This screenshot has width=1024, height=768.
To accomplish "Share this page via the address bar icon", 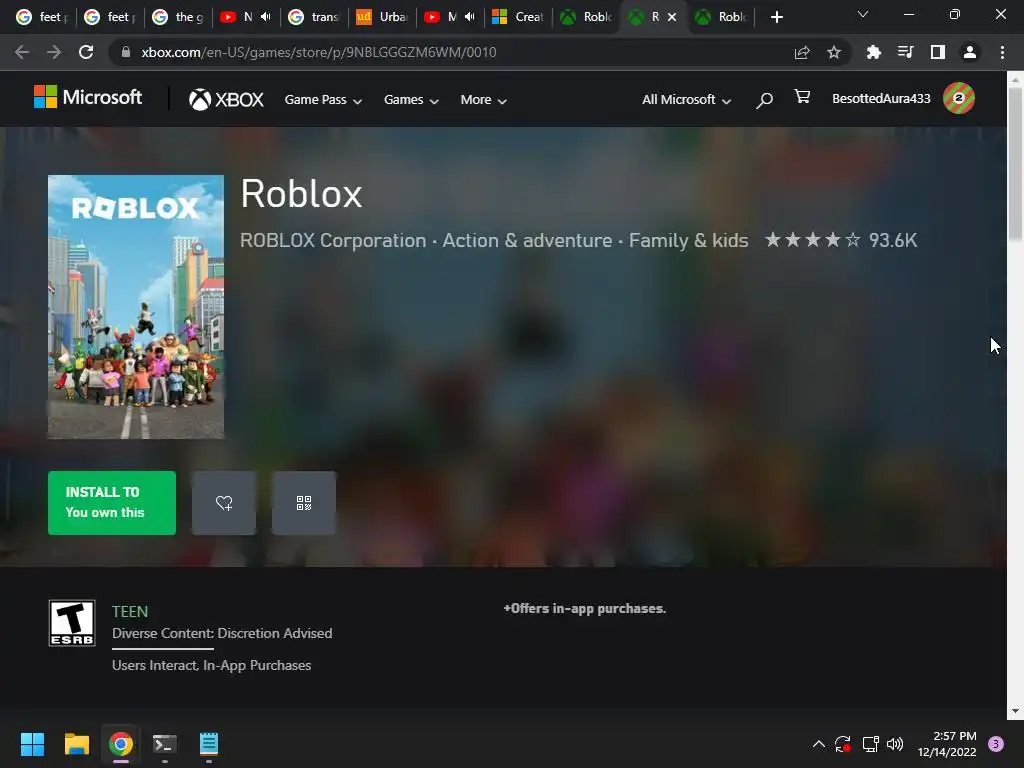I will click(x=802, y=52).
